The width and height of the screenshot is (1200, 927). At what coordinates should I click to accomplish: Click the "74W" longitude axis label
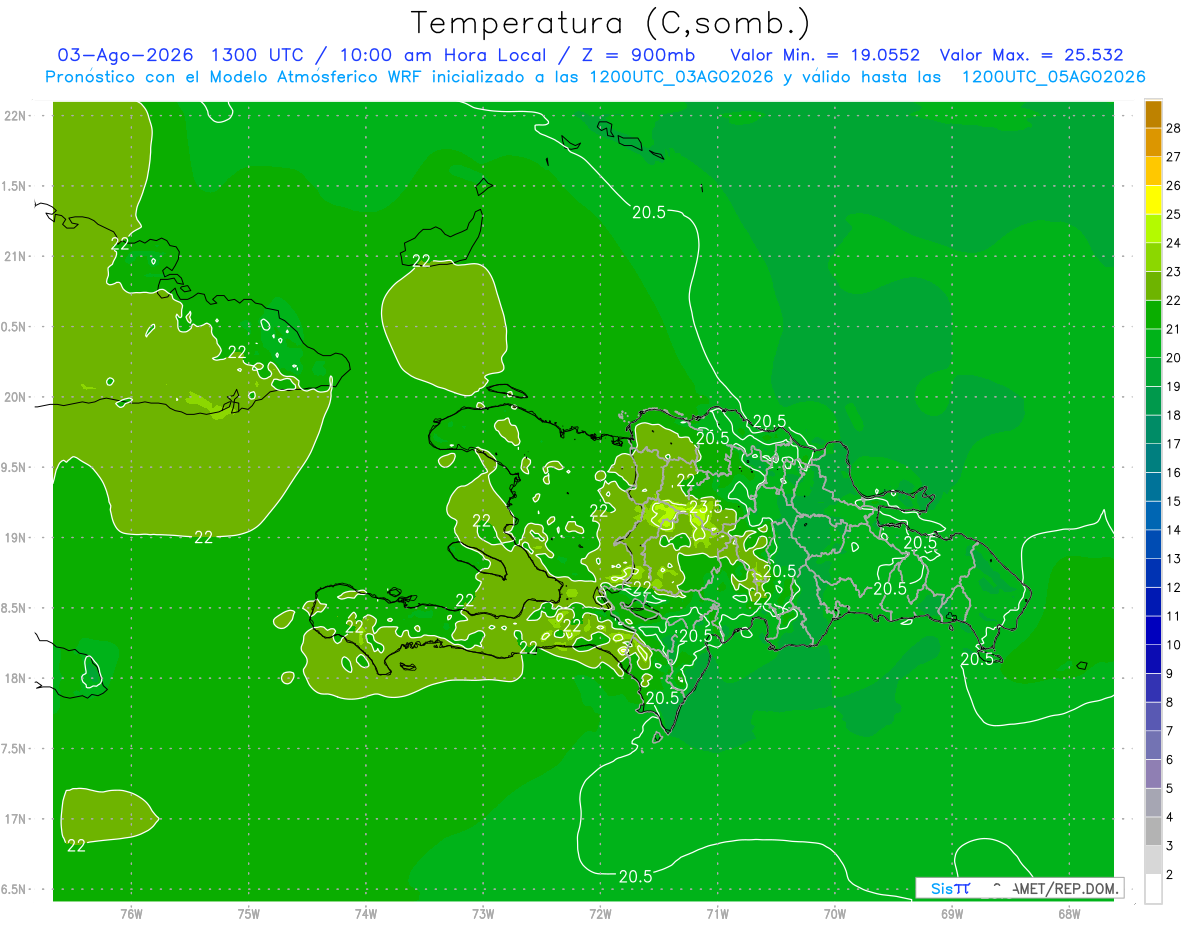point(366,914)
